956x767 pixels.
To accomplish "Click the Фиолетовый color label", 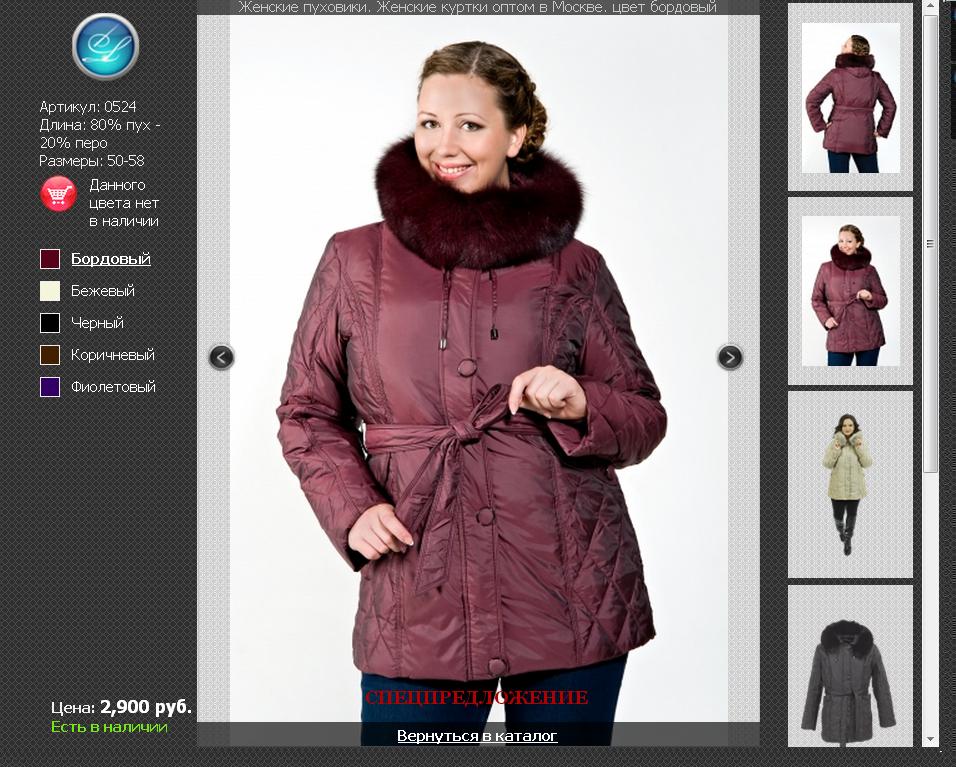I will pos(113,387).
